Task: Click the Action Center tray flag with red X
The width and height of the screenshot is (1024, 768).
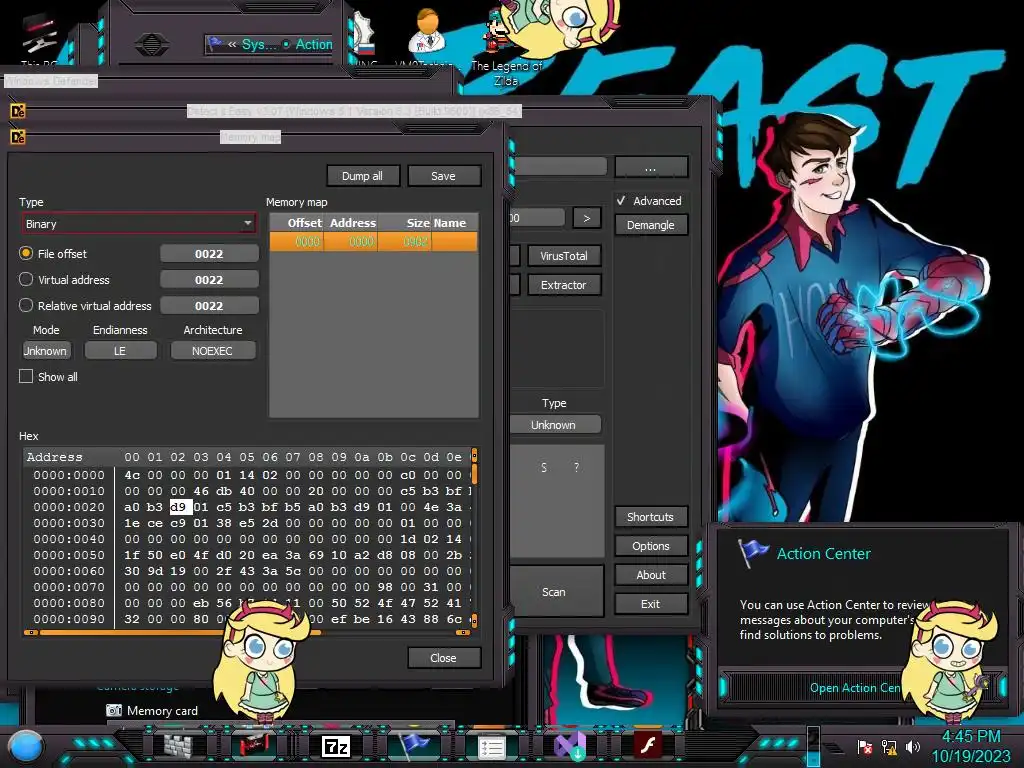Action: (x=865, y=746)
